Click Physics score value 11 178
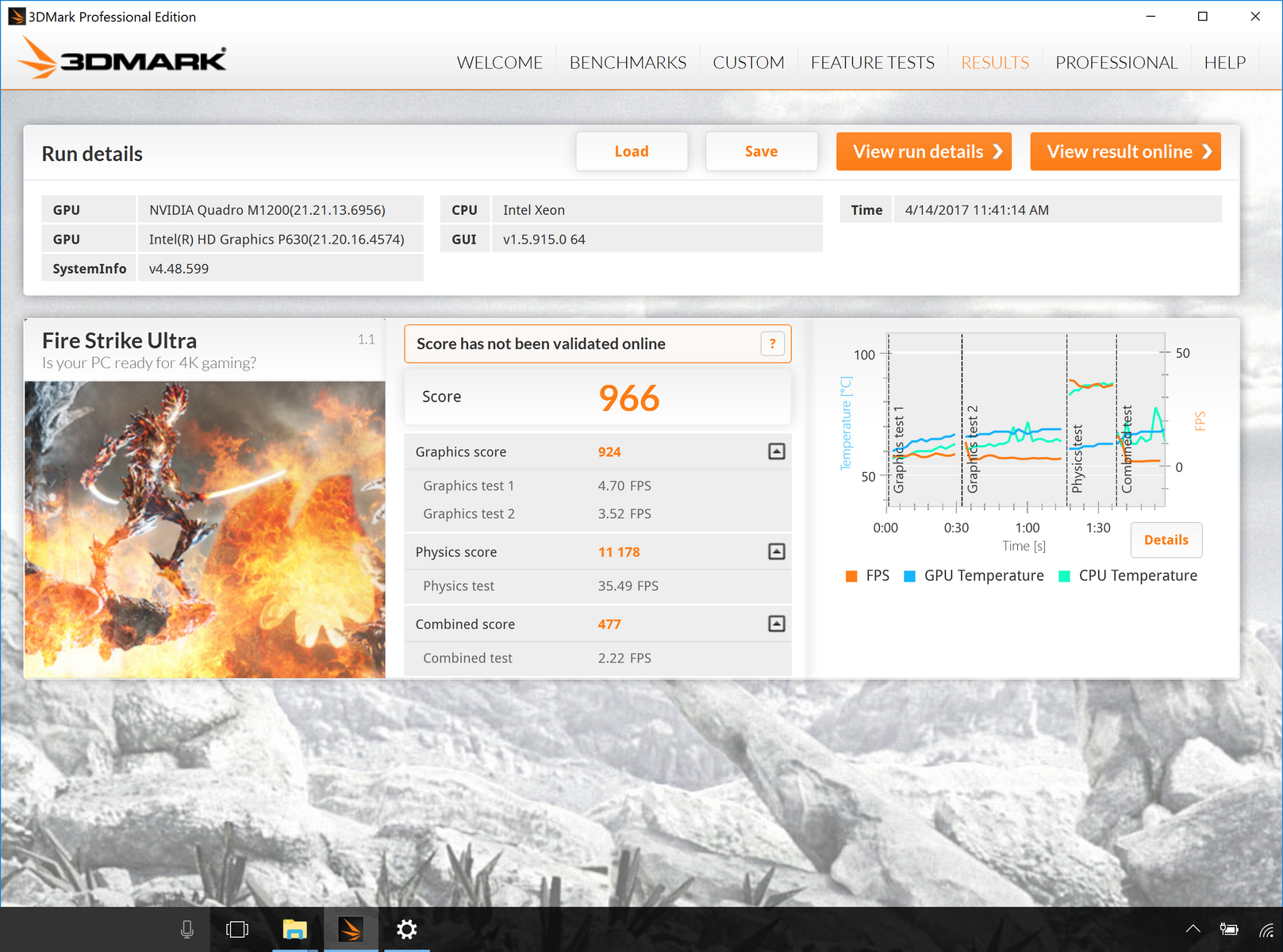1283x952 pixels. pyautogui.click(x=619, y=552)
